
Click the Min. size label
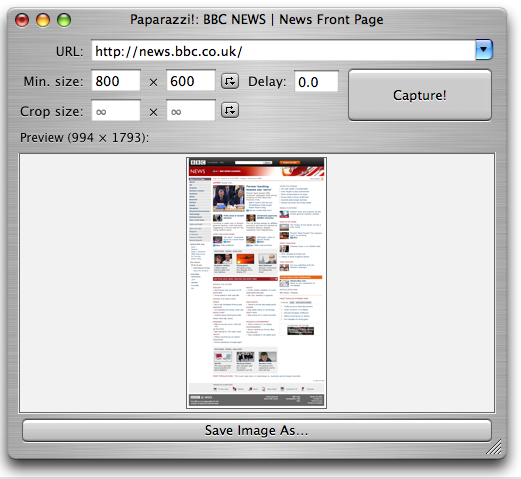point(53,81)
